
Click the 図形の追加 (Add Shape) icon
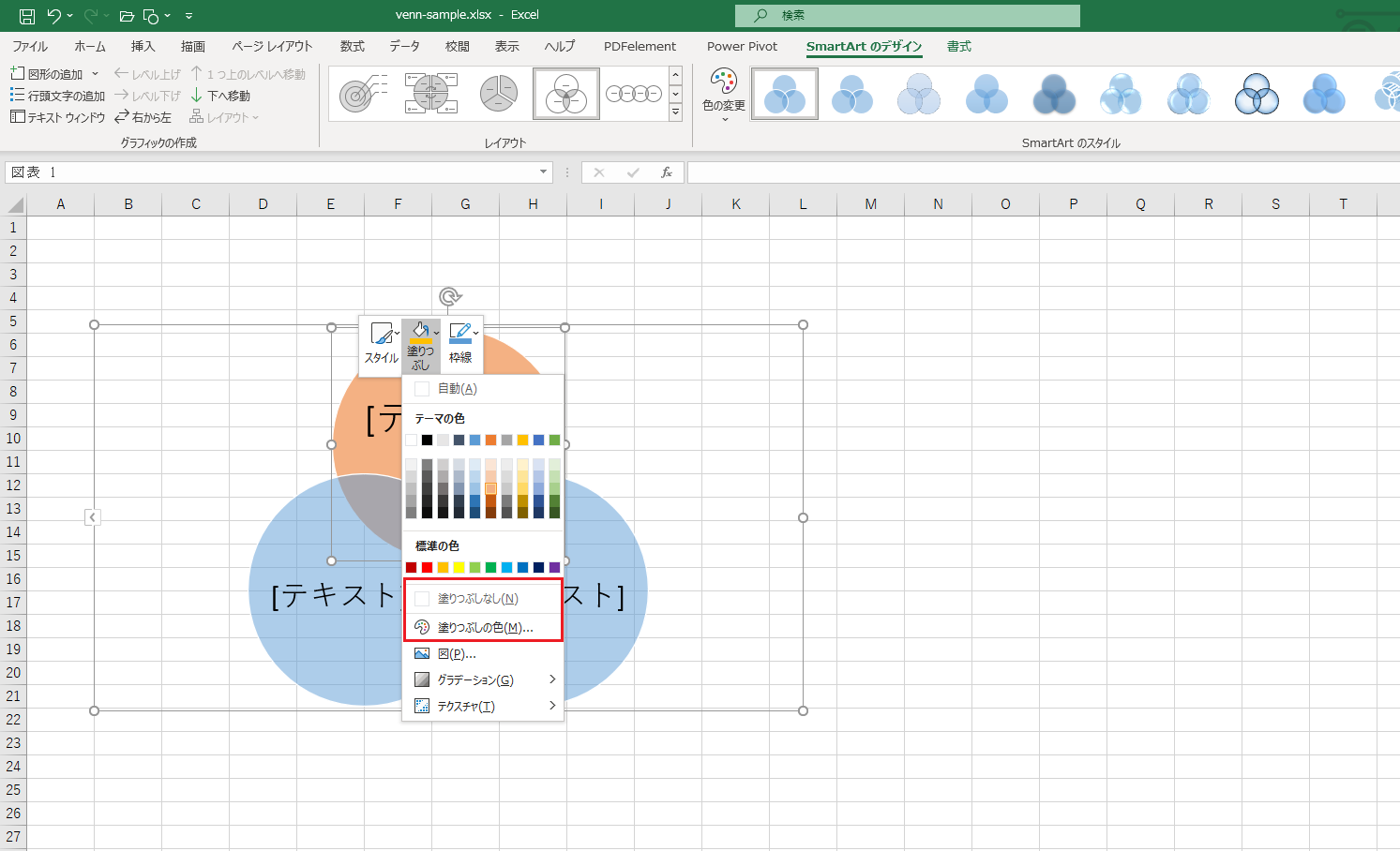tap(17, 73)
